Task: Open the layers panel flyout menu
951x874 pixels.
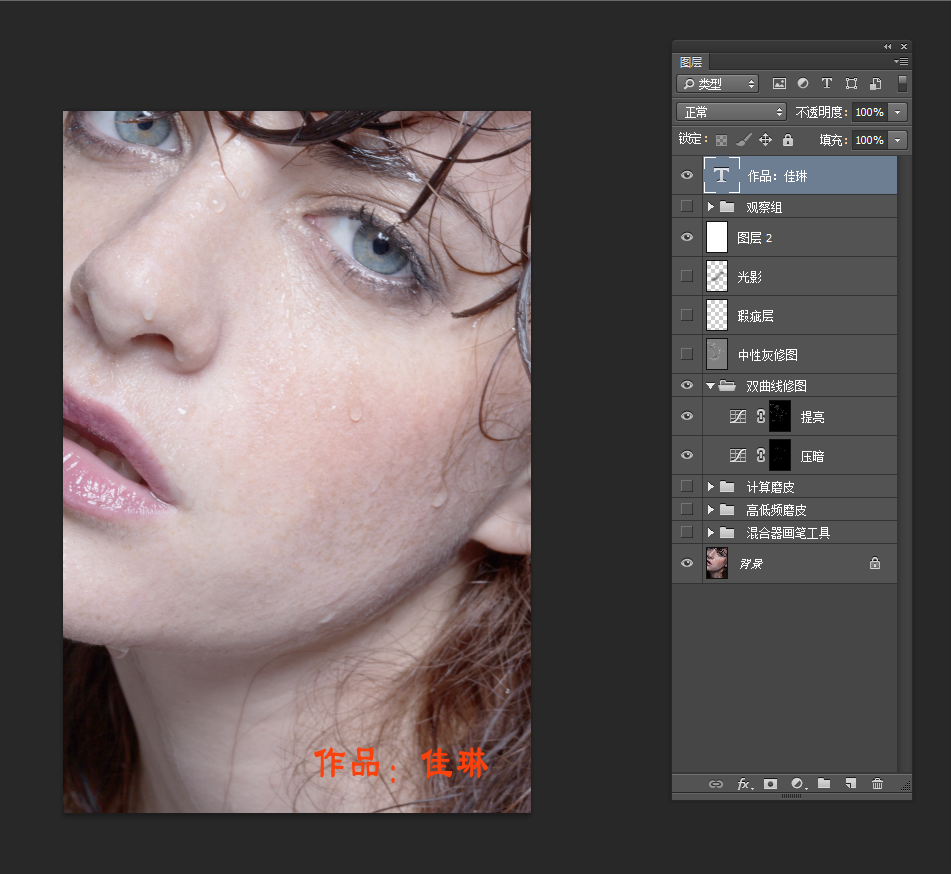Action: (x=902, y=62)
